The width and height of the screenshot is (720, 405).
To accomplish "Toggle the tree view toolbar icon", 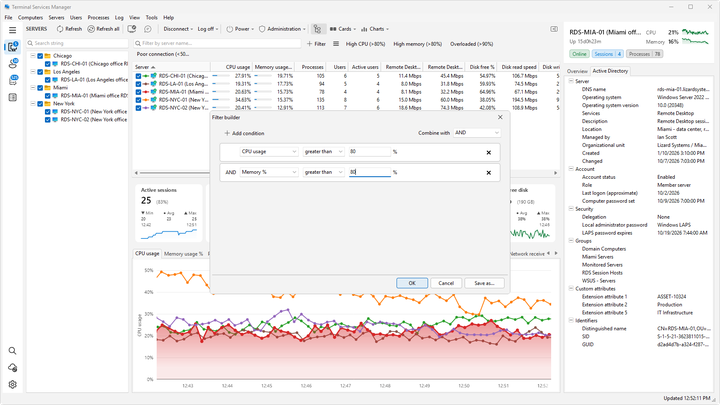I will click(x=317, y=29).
